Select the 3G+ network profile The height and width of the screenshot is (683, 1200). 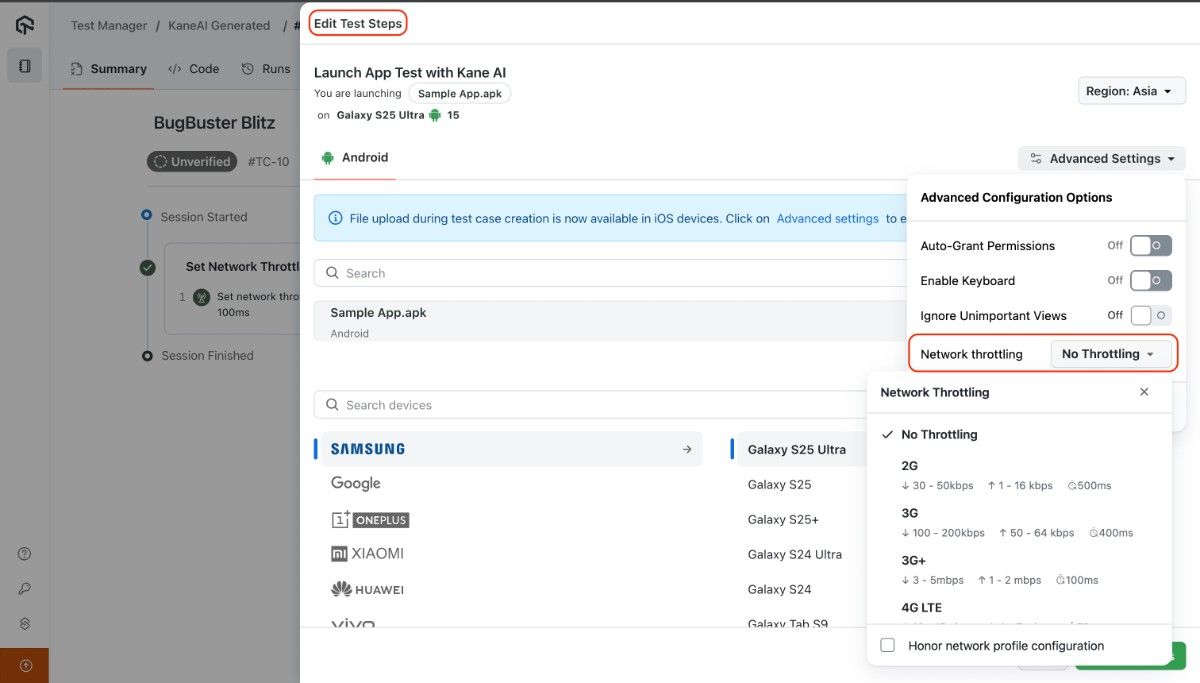tap(1018, 569)
